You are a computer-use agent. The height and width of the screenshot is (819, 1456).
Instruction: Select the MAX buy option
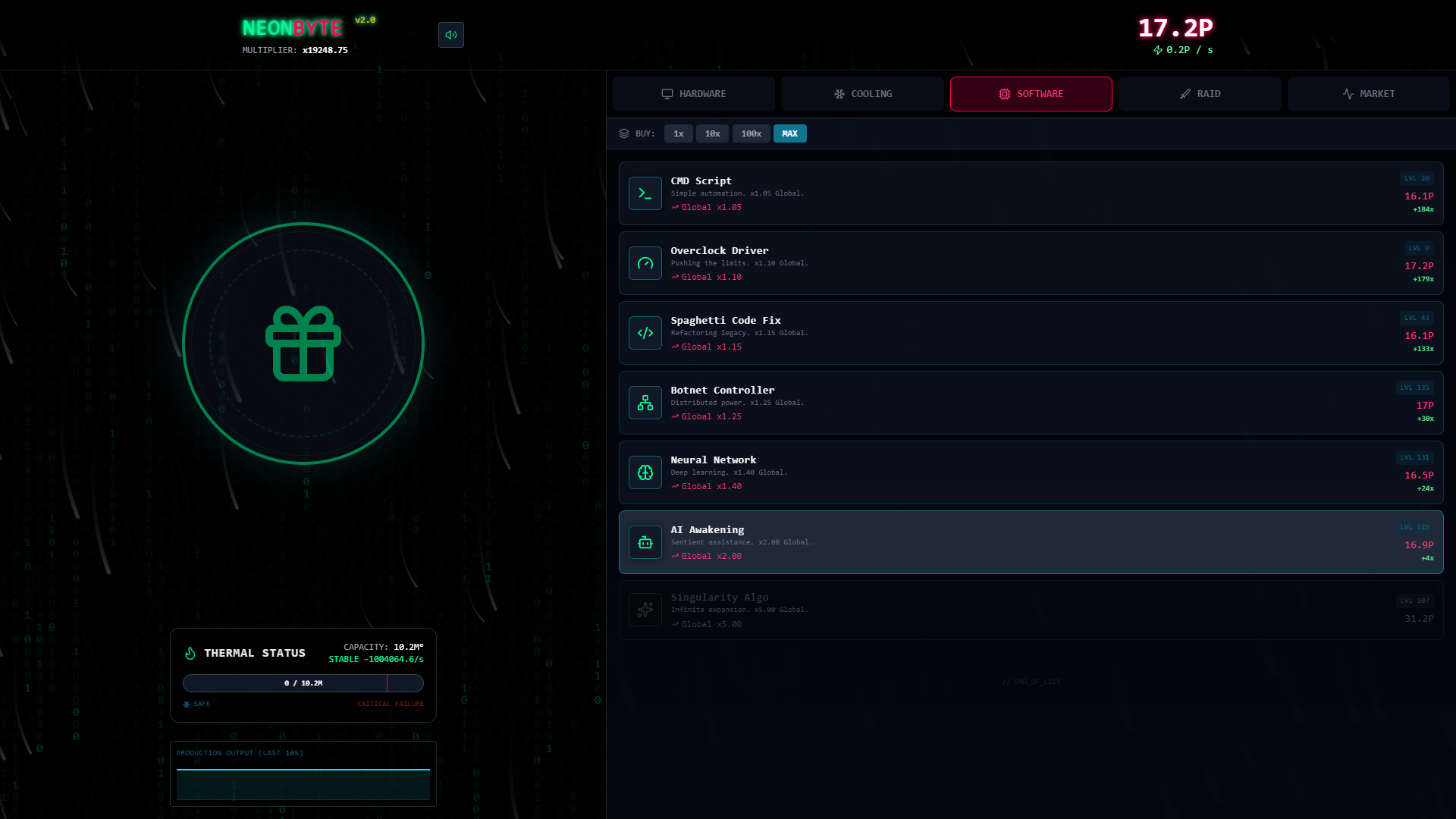tap(789, 133)
